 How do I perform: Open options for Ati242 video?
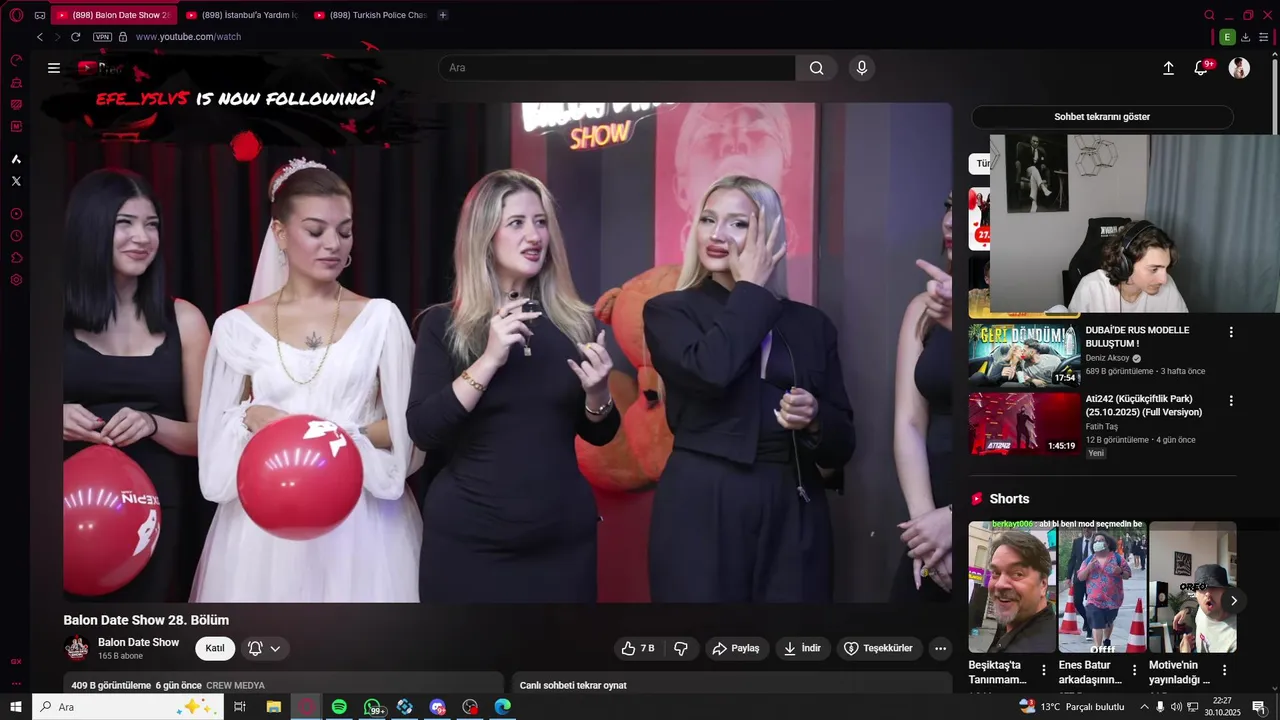pos(1231,401)
